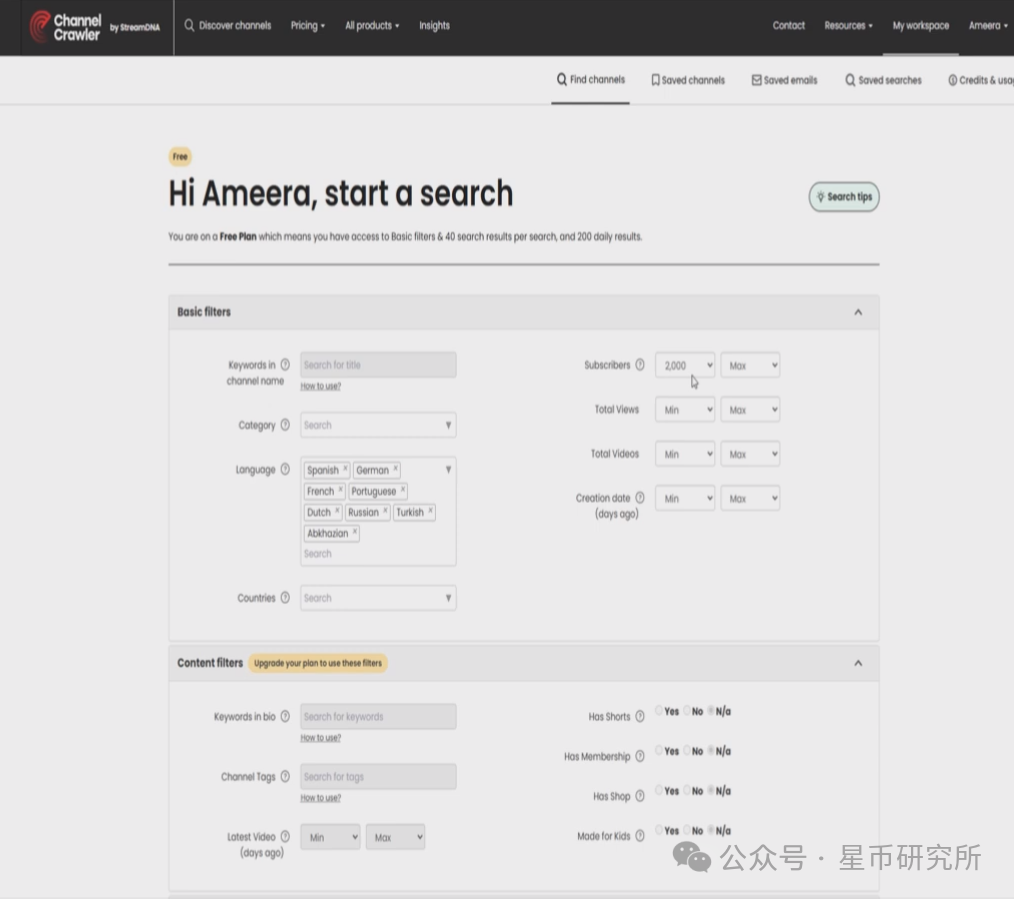Image resolution: width=1014 pixels, height=899 pixels.
Task: Select No for Has Membership
Action: [687, 750]
